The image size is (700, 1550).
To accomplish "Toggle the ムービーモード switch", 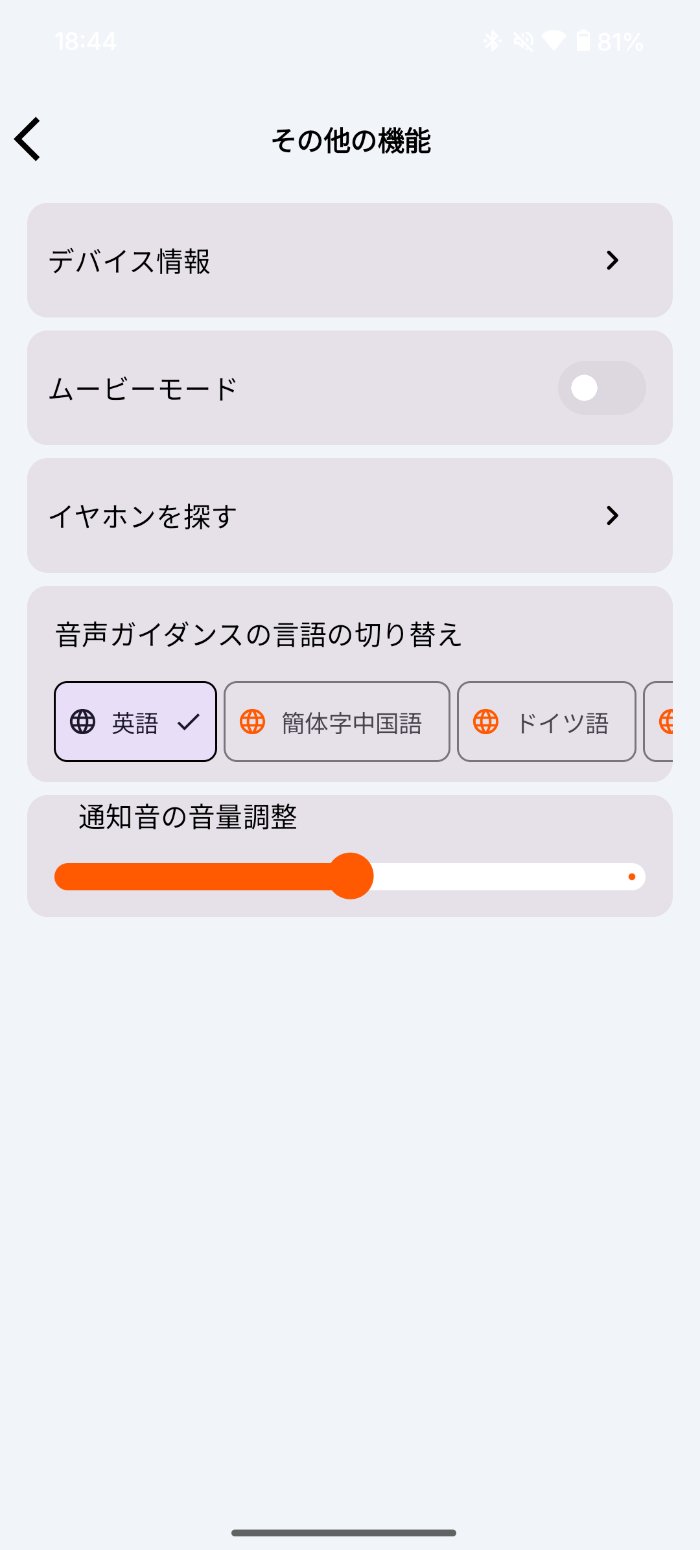I will [601, 388].
